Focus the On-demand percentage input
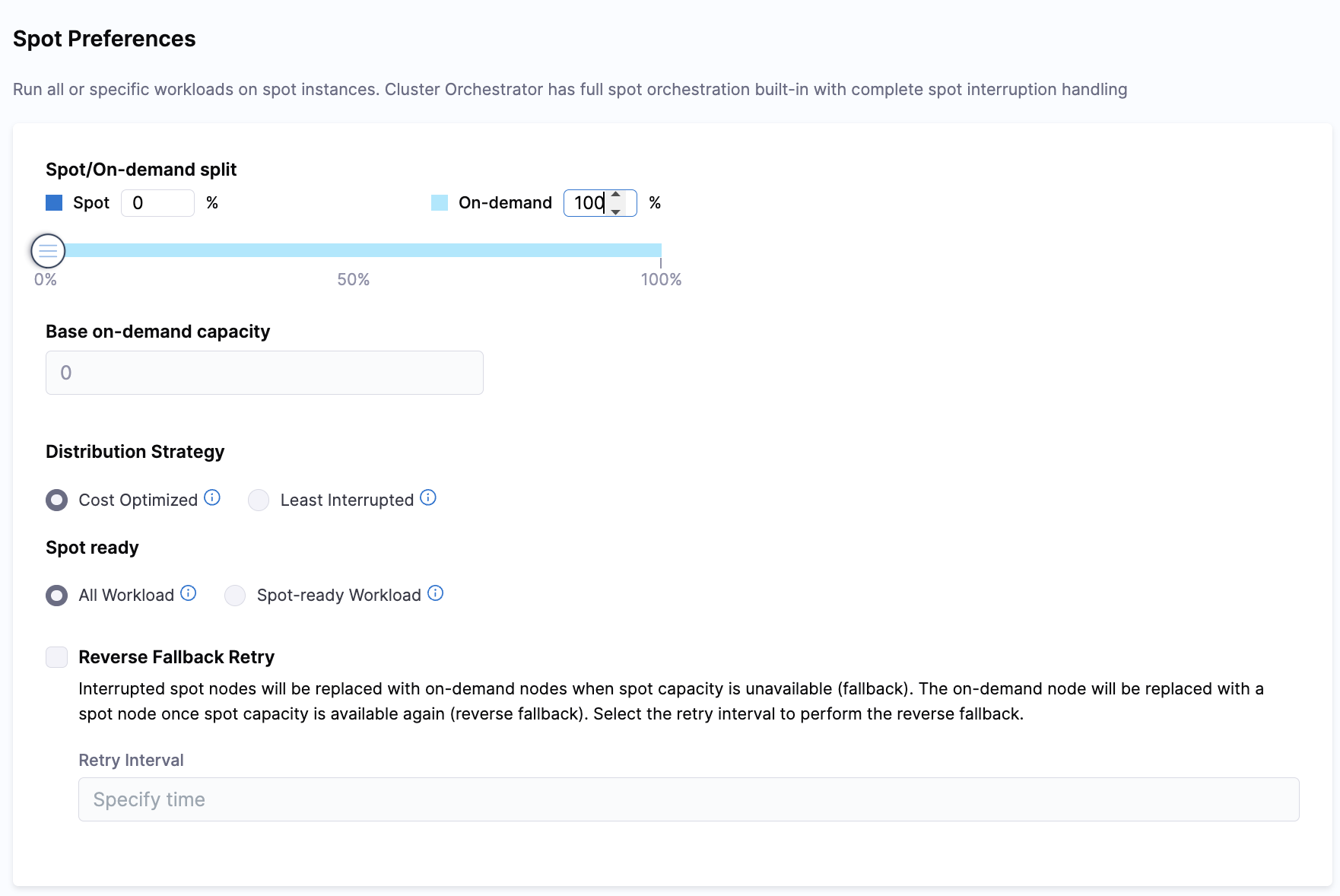The width and height of the screenshot is (1340, 896). [x=588, y=203]
